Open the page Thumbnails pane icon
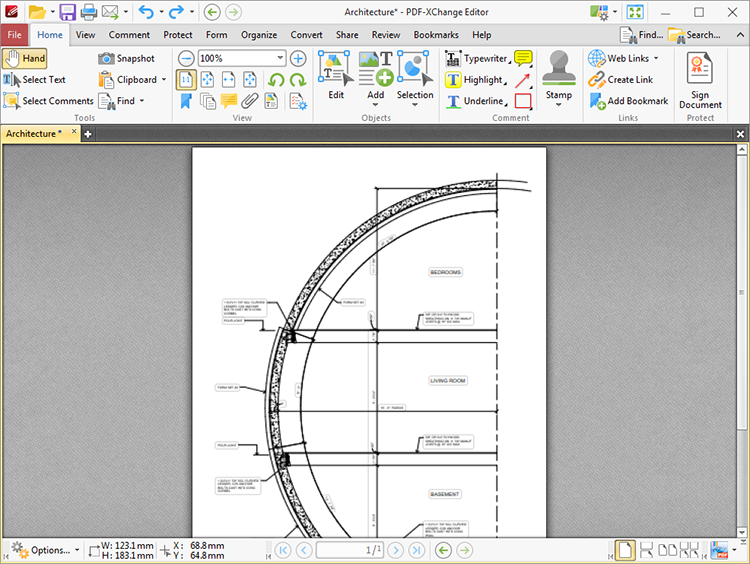The image size is (750, 564). [207, 101]
